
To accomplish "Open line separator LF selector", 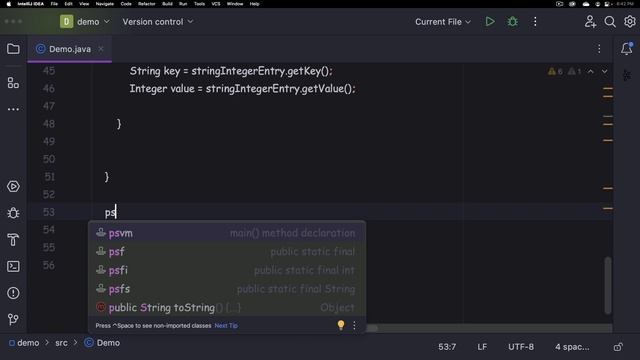I will coord(482,347).
